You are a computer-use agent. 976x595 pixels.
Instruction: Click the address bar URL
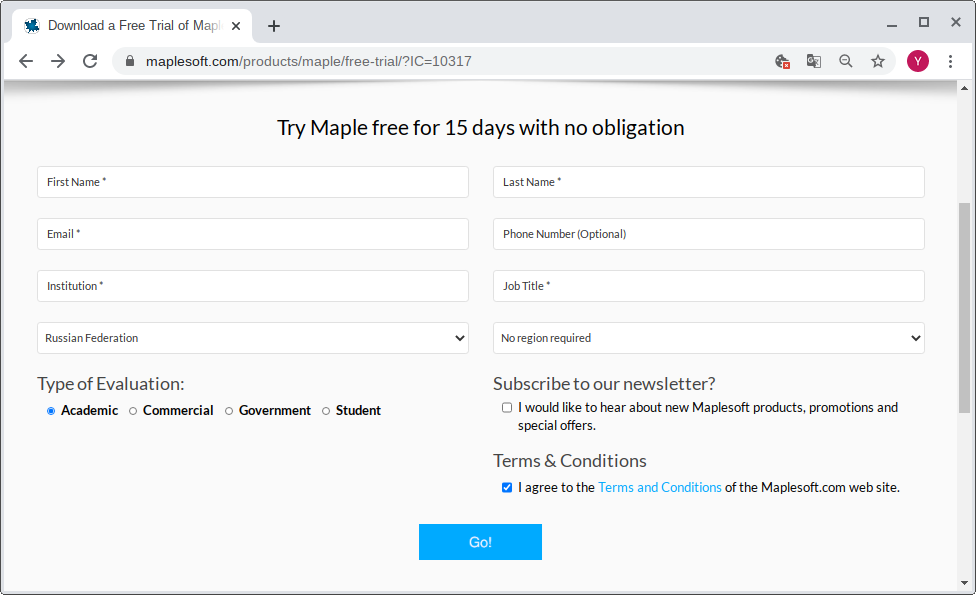tap(308, 61)
